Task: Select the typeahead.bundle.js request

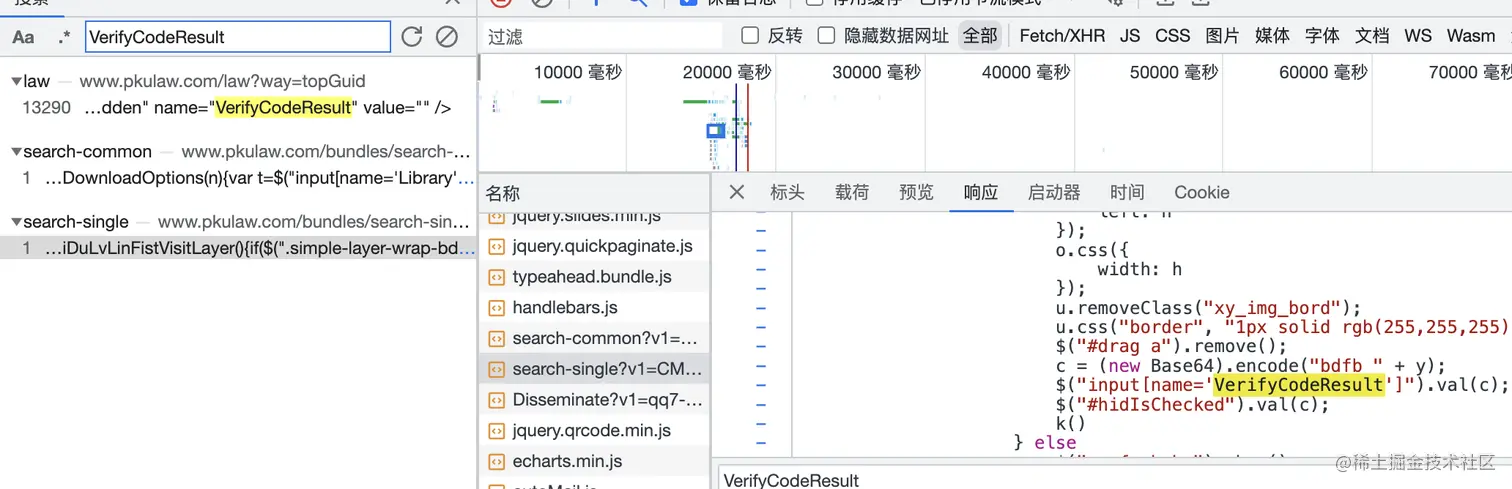Action: [595, 277]
